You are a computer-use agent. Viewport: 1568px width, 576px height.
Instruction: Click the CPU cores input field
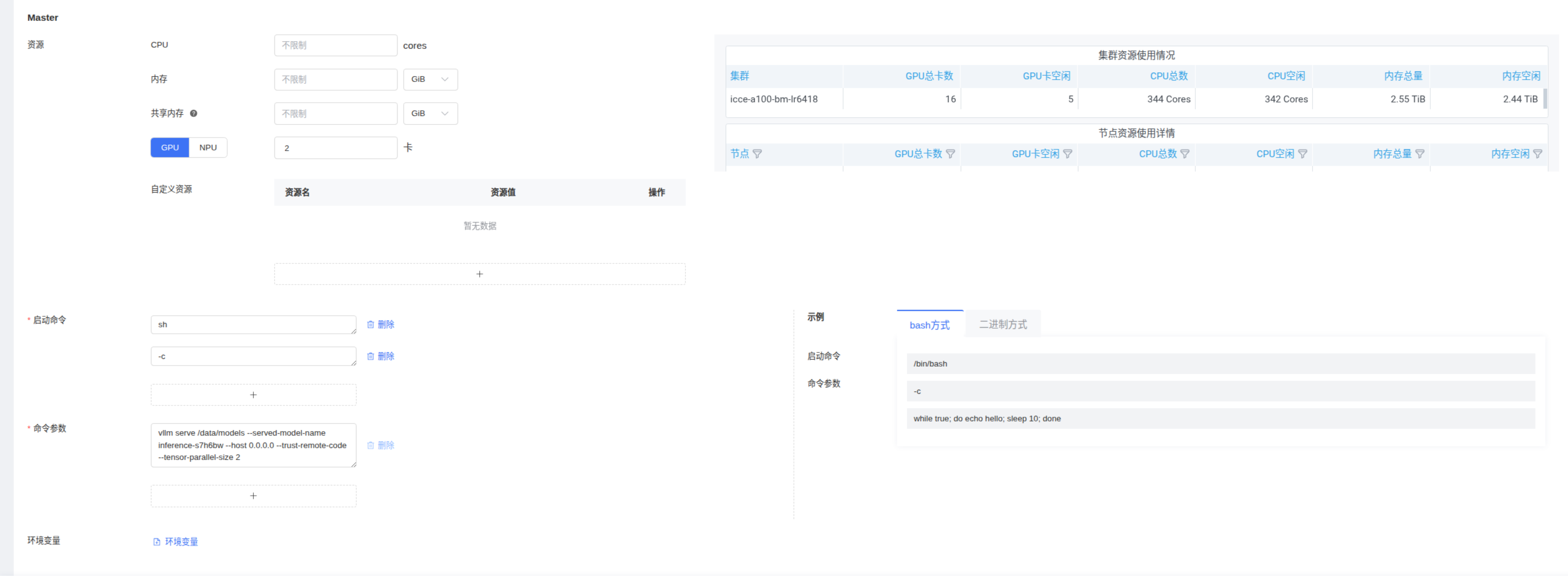[335, 45]
